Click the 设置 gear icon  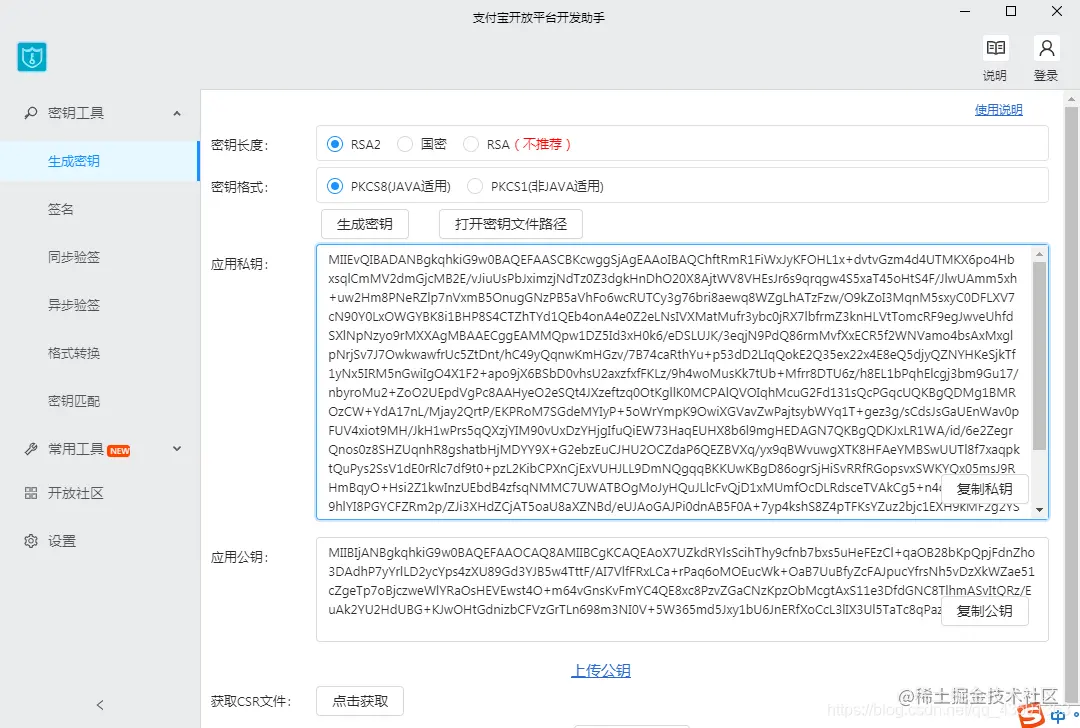coord(31,541)
